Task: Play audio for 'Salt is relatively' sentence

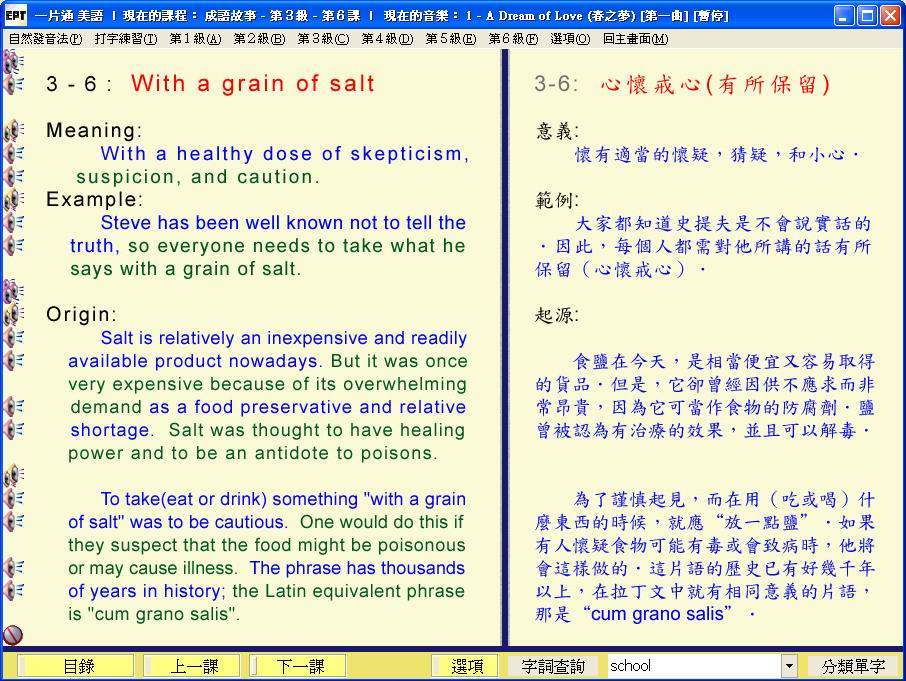Action: click(x=13, y=338)
